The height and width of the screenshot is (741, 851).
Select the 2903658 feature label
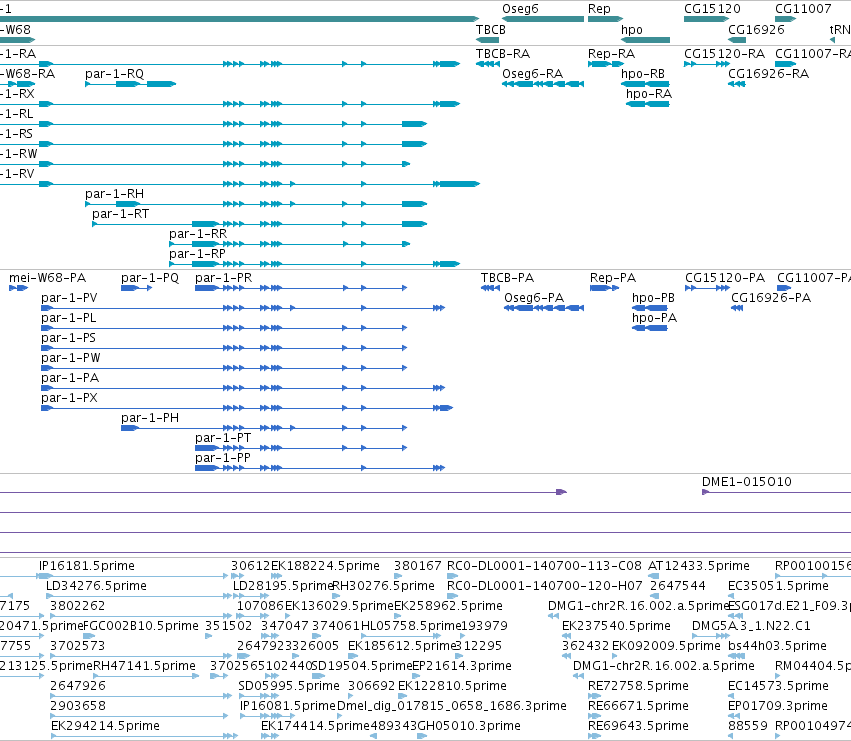coord(78,706)
